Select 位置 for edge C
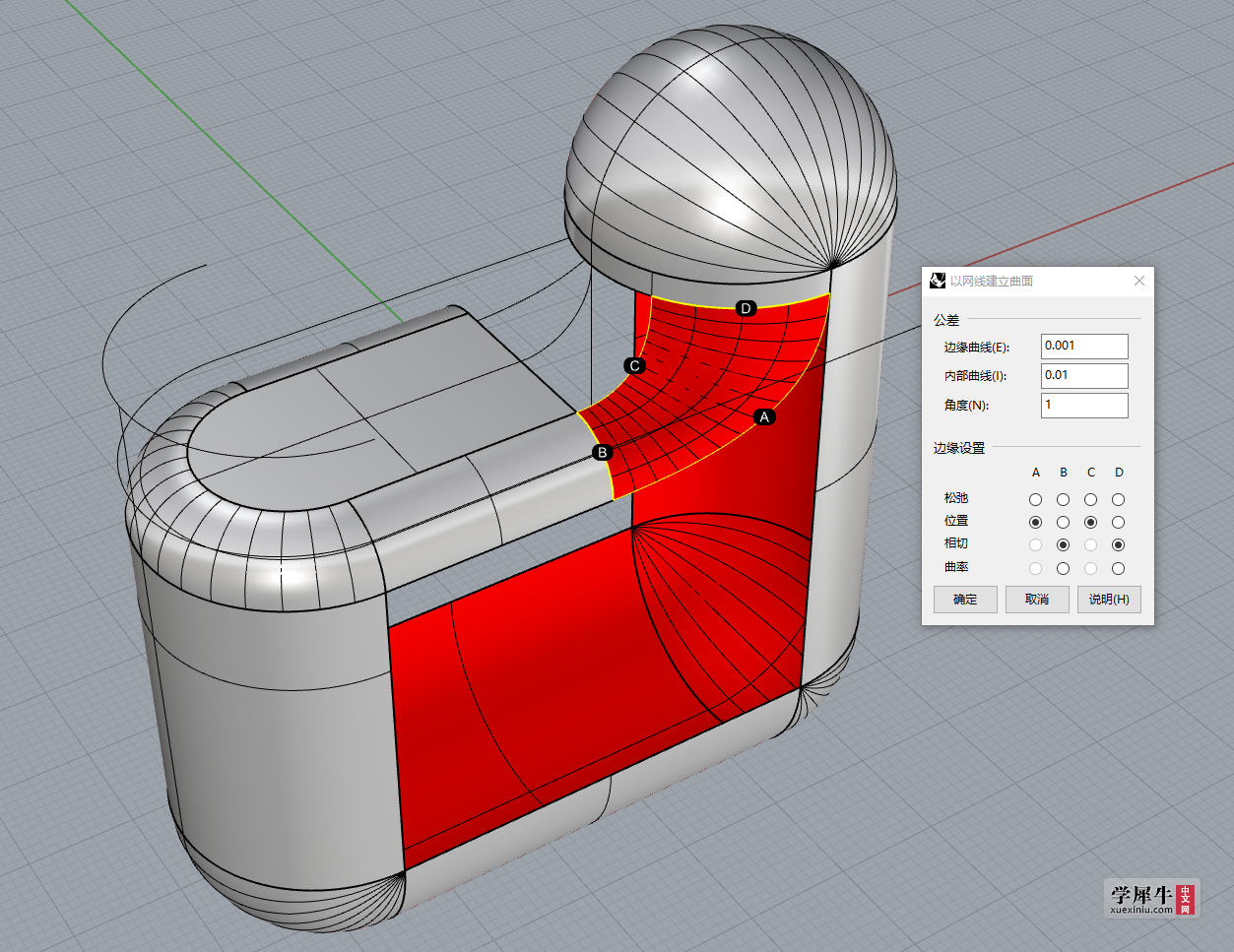1234x952 pixels. 1090,522
